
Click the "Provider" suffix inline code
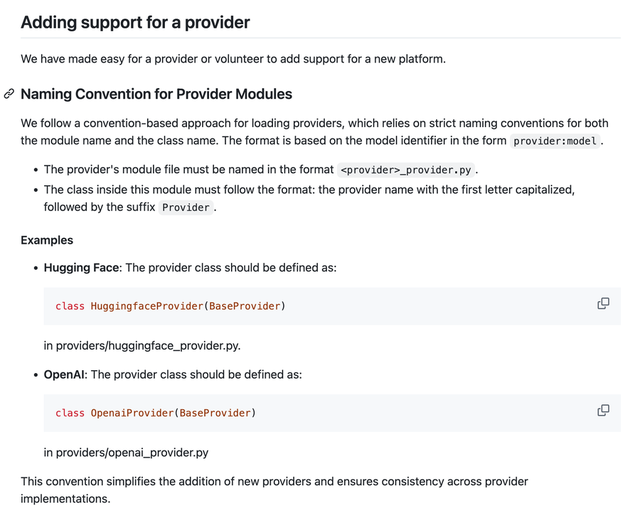point(186,208)
